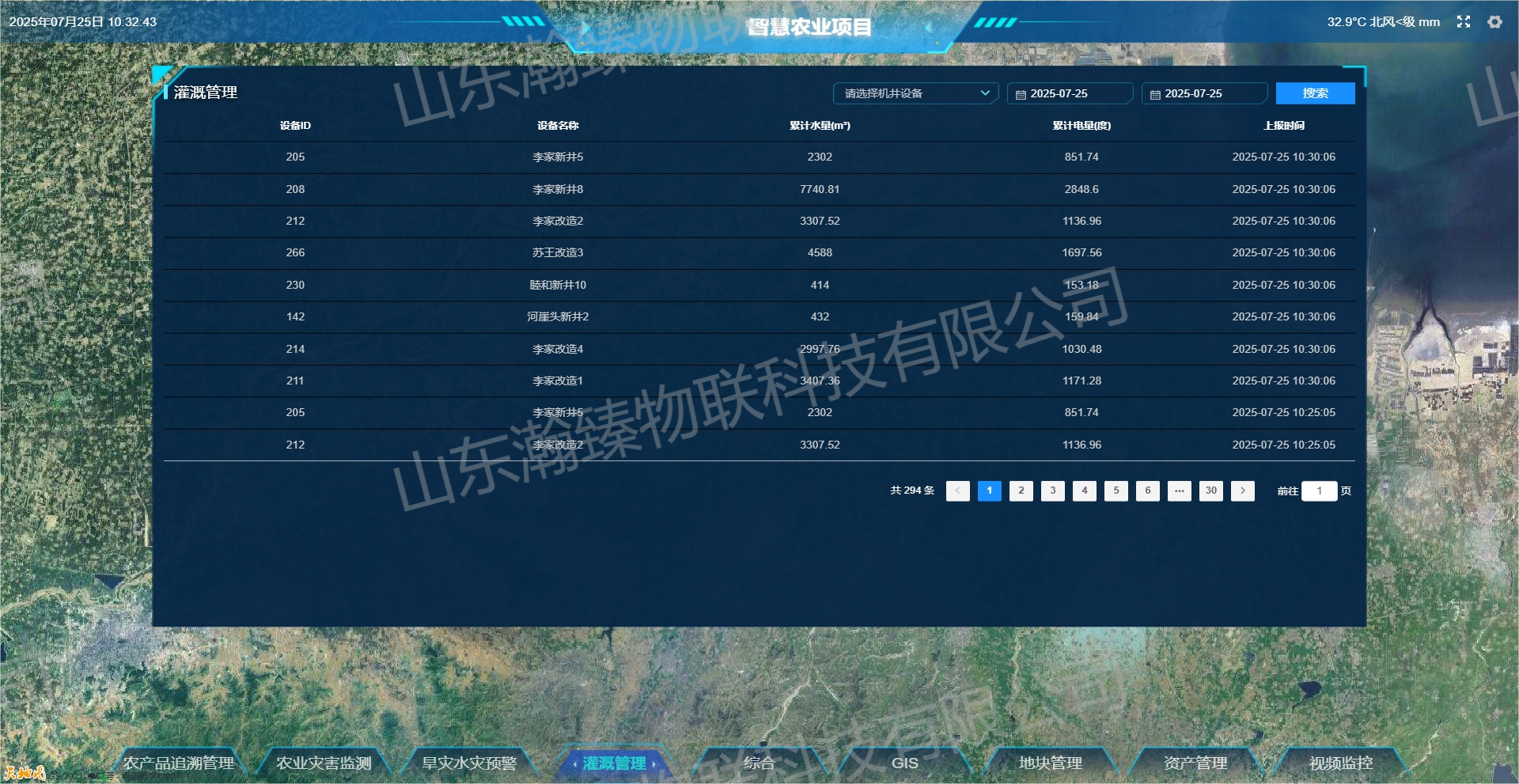
Task: Click the go-to page number input
Action: click(1319, 490)
